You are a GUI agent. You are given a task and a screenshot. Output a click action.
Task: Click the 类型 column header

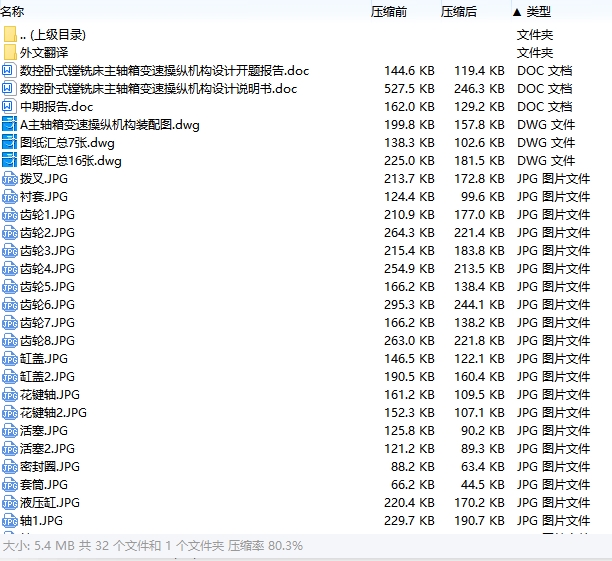click(539, 12)
